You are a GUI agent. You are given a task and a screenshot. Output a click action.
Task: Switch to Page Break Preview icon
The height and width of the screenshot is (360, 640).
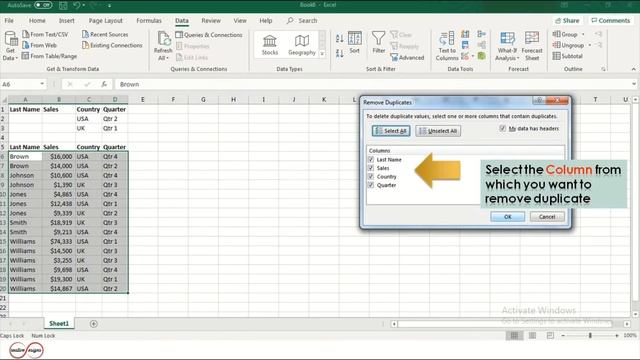point(550,335)
